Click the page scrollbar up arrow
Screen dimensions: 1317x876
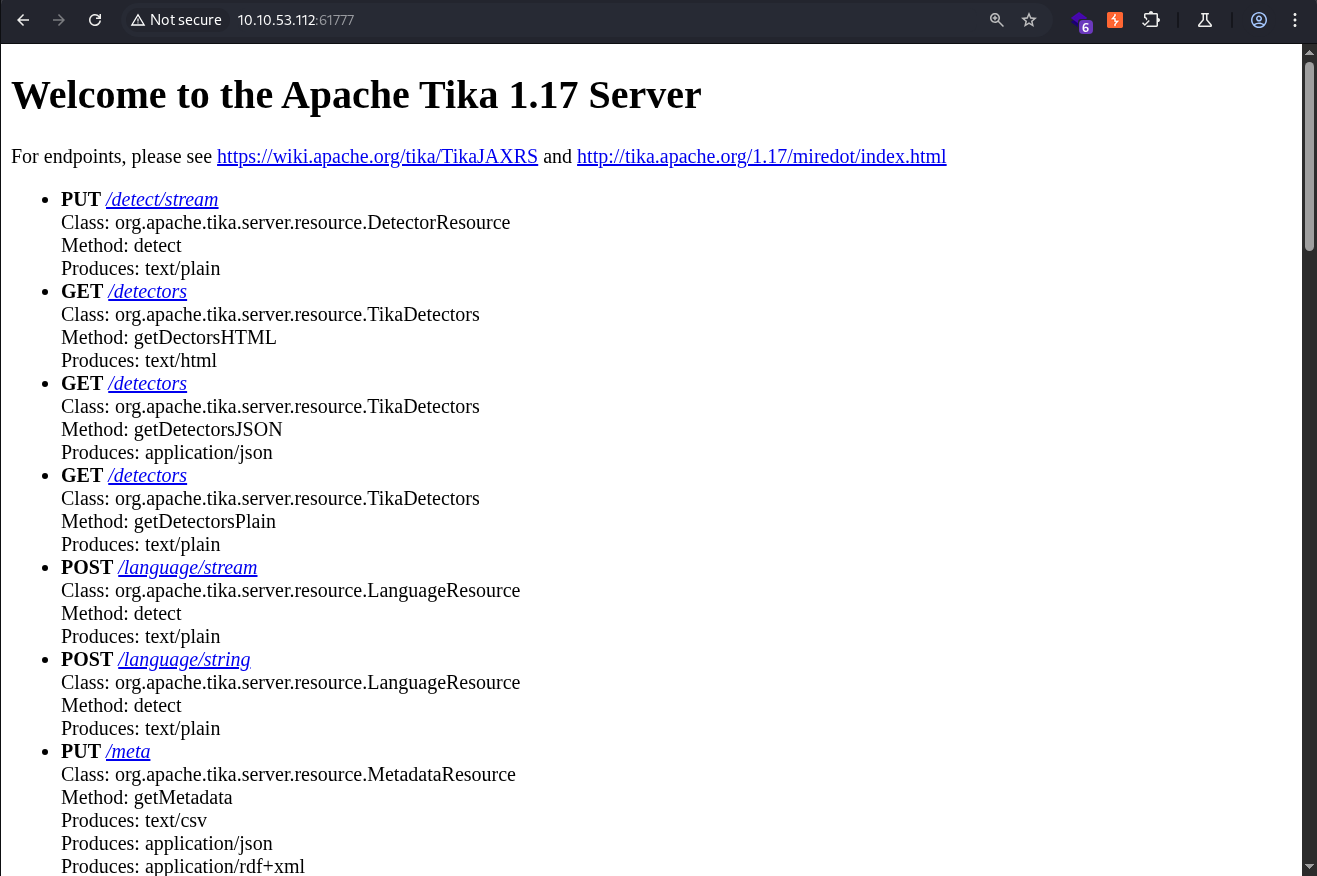tap(1309, 52)
